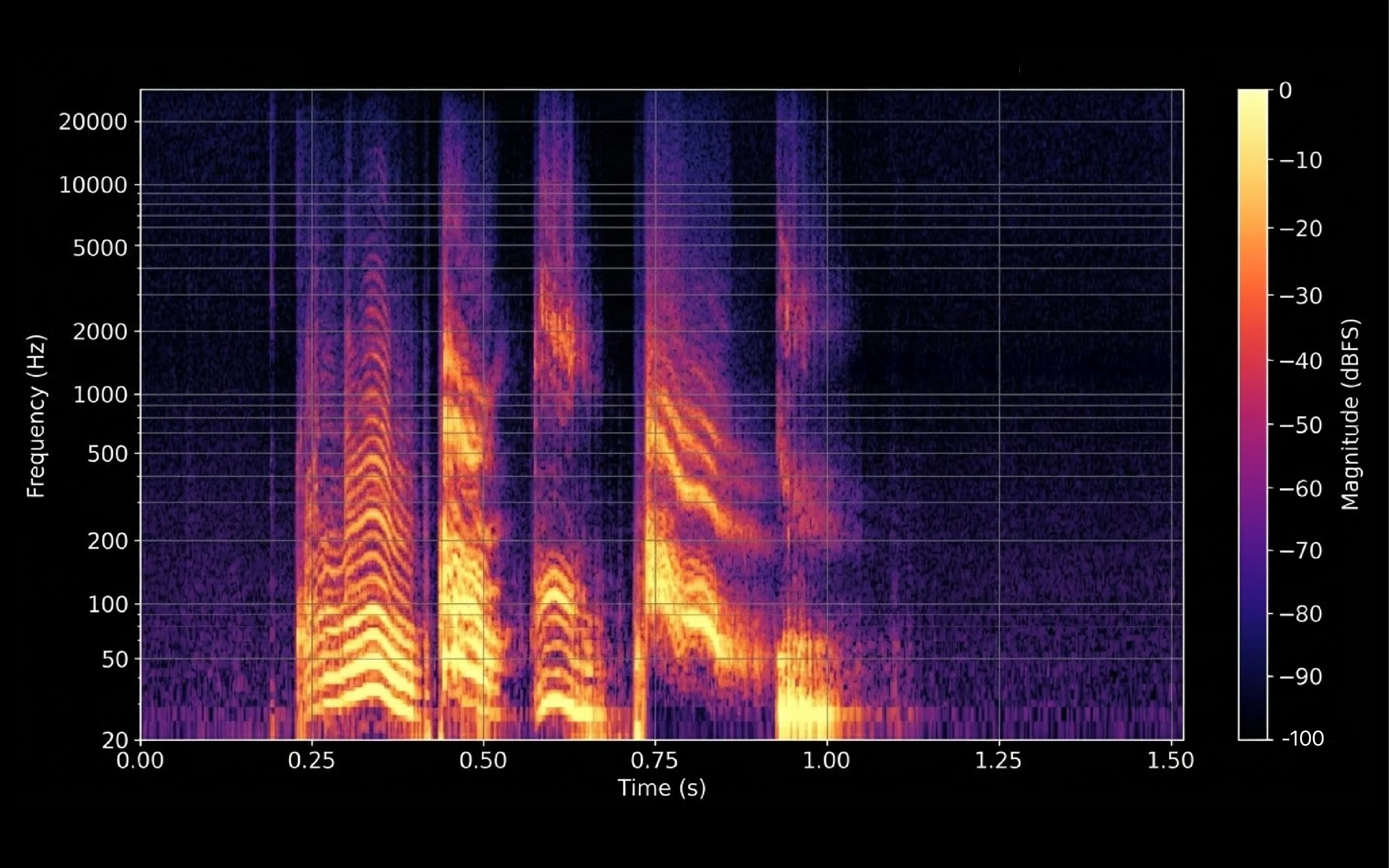This screenshot has width=1389, height=868.
Task: Click the 5000 Hz frequency tick label
Action: (x=99, y=249)
